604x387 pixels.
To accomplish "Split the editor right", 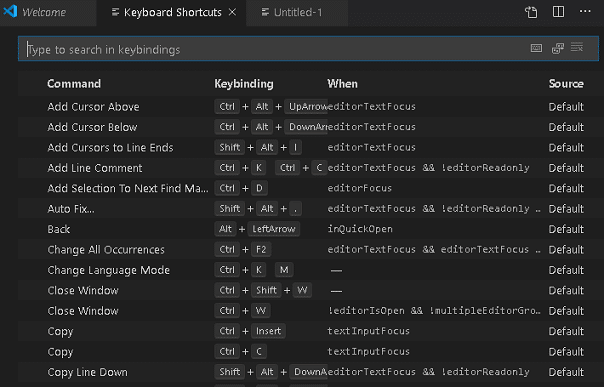I will [558, 12].
